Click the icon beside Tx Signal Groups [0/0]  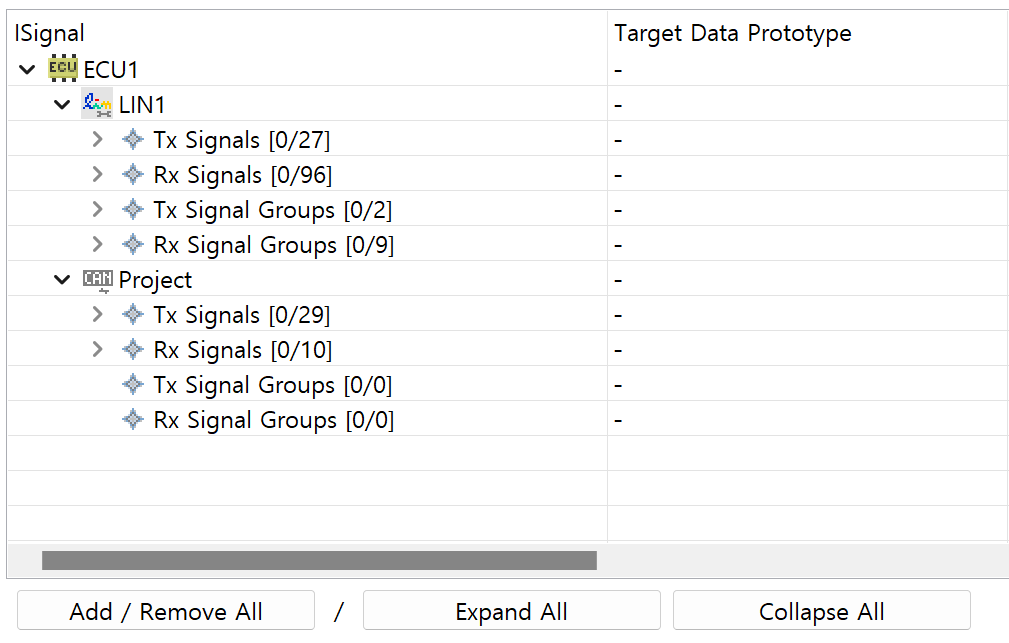point(133,384)
